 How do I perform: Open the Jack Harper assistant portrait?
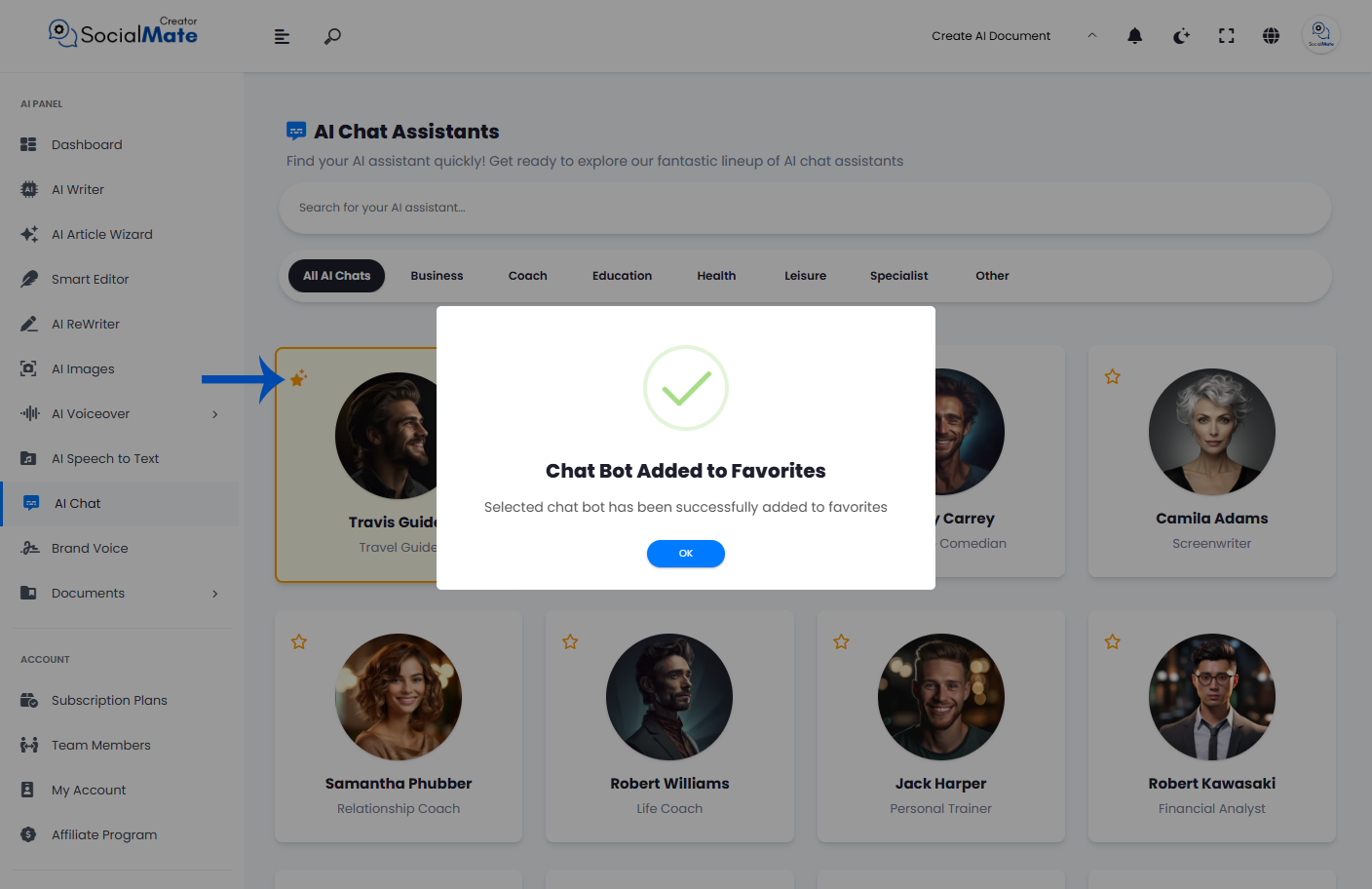pos(941,697)
